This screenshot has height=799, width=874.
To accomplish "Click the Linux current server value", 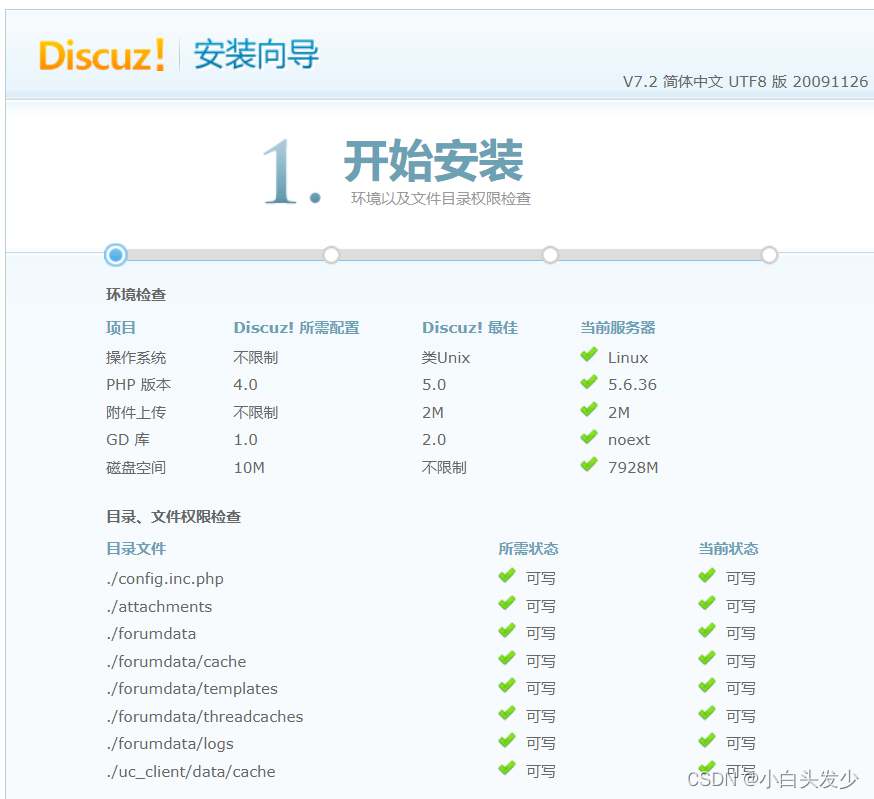I will (628, 357).
